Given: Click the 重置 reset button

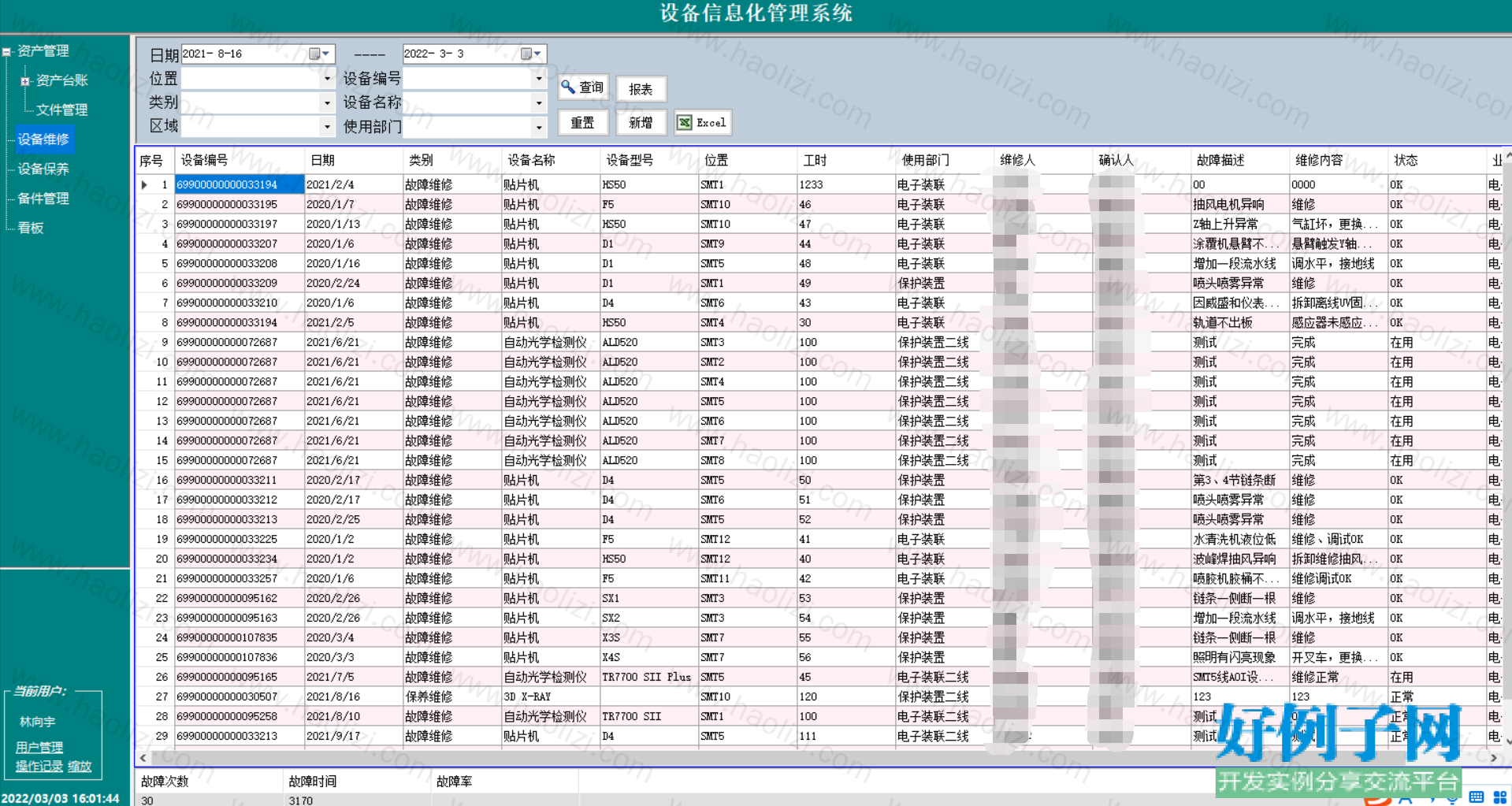Looking at the screenshot, I should (583, 122).
